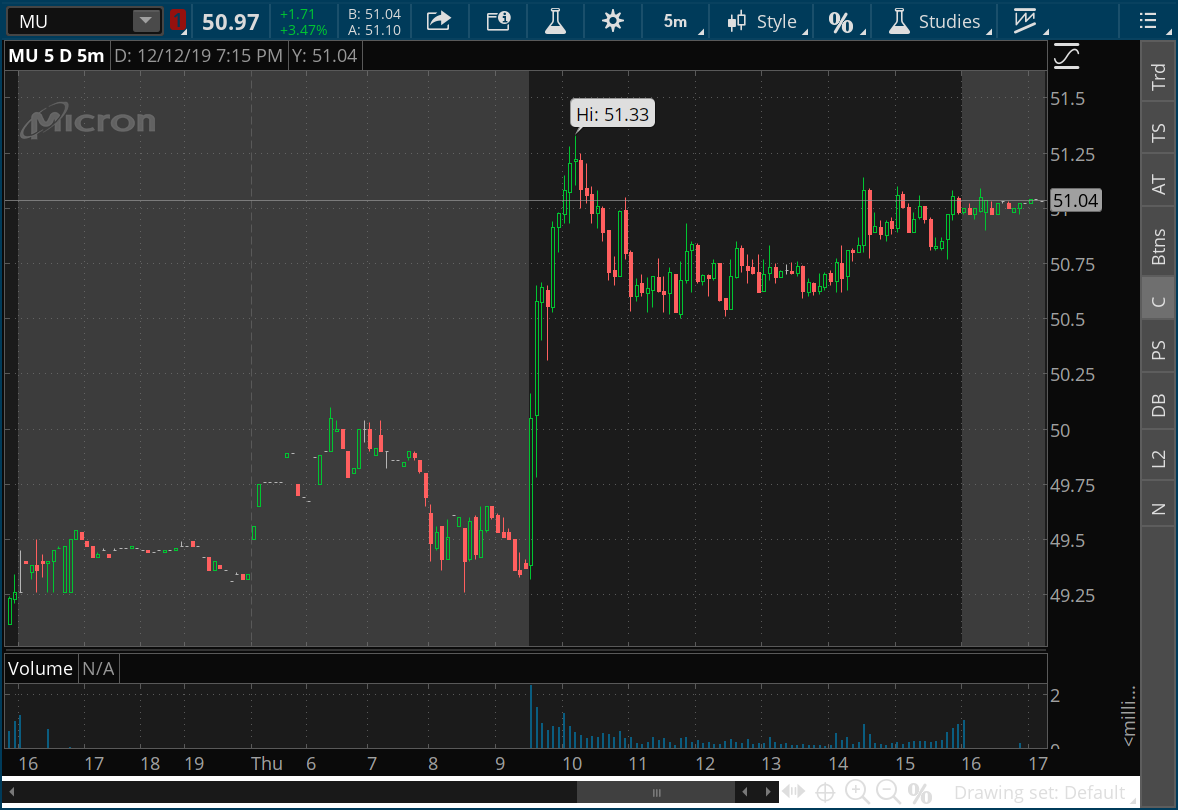Click the N/A volume value label
Screen dimensions: 1178x810
click(x=98, y=668)
